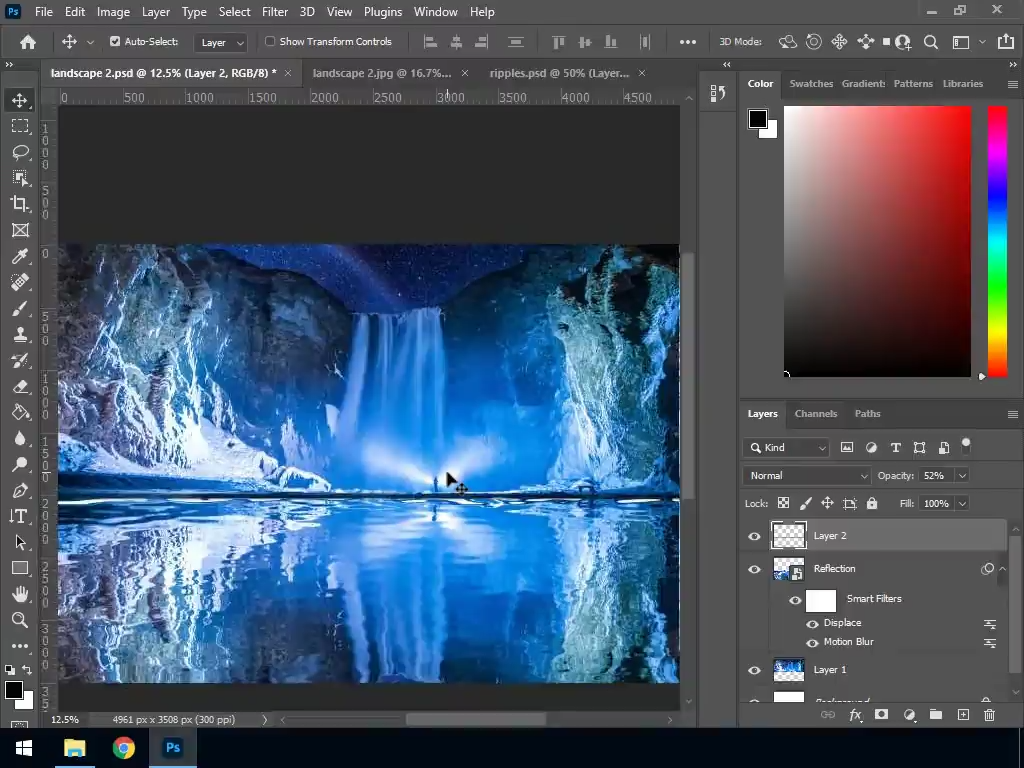This screenshot has width=1024, height=768.
Task: Select the Zoom tool
Action: (20, 620)
